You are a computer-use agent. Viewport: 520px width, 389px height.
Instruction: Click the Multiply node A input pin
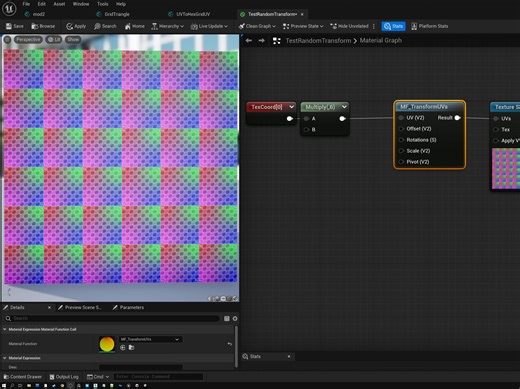tap(306, 119)
